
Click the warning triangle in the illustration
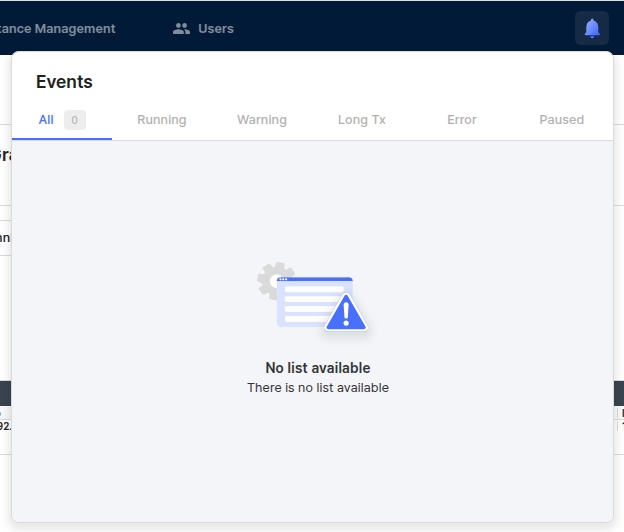pos(346,313)
